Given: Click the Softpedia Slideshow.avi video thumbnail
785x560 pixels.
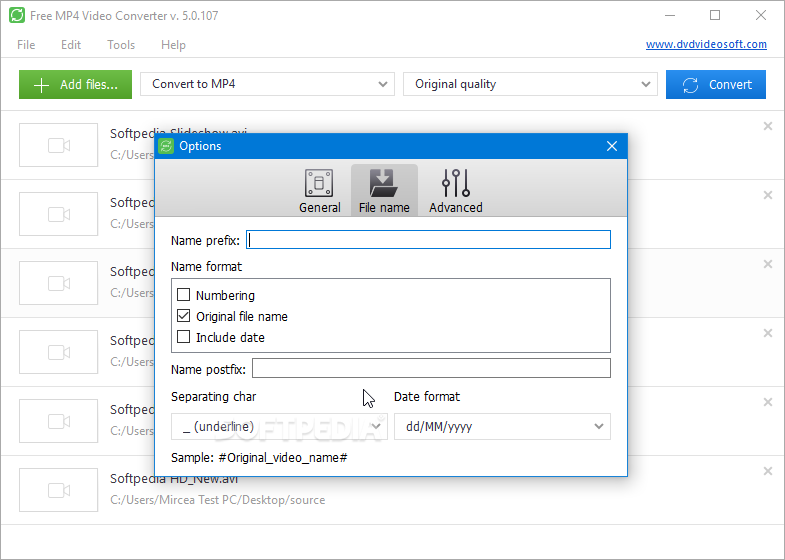Looking at the screenshot, I should pos(59,145).
